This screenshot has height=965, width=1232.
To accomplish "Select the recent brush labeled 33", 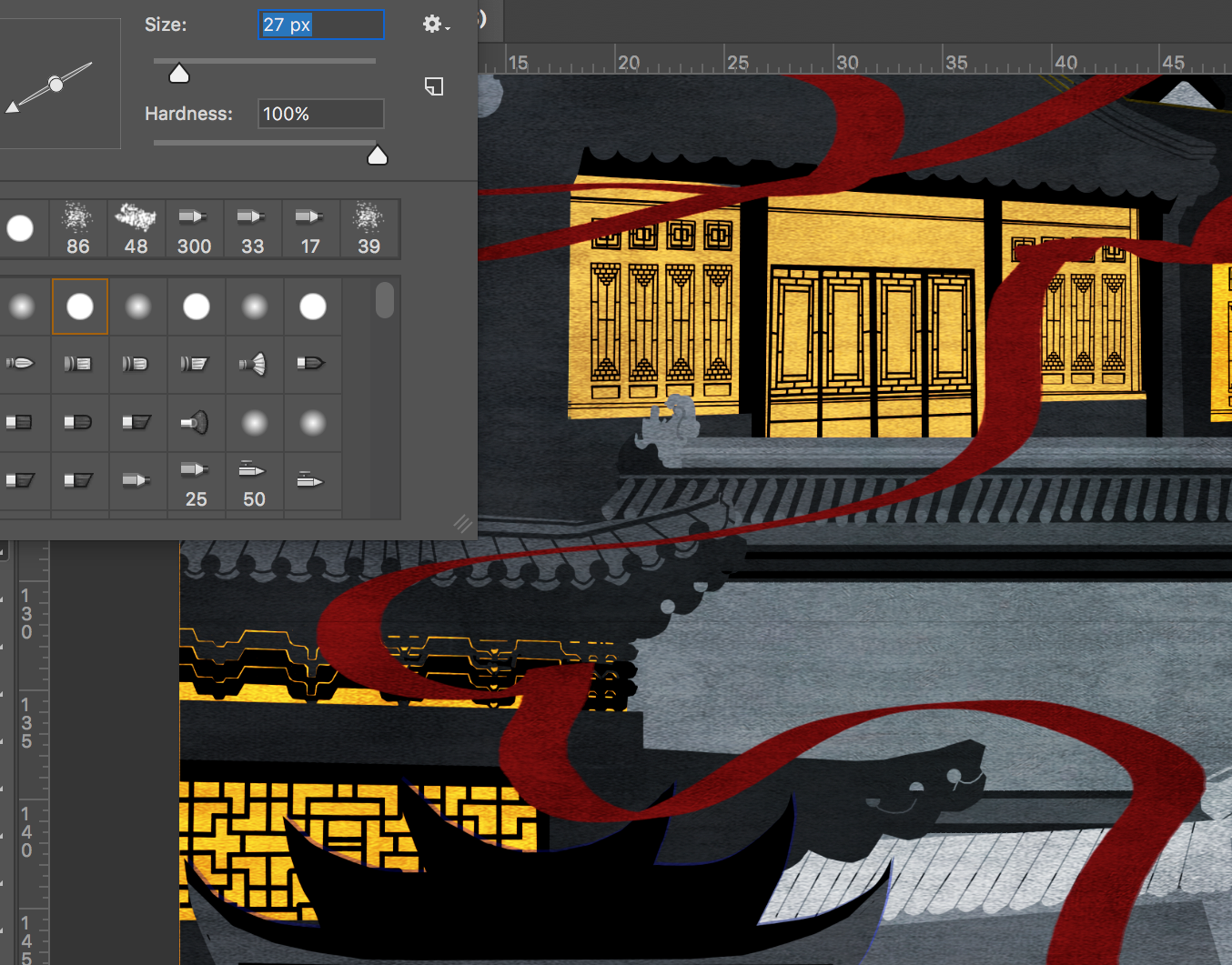I will click(x=252, y=228).
